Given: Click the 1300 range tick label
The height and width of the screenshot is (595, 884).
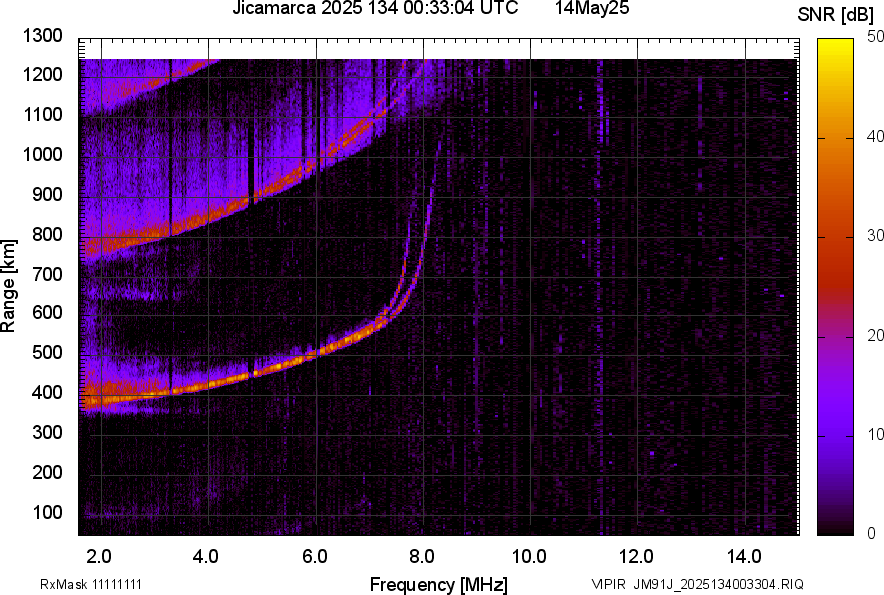Looking at the screenshot, I should (42, 36).
